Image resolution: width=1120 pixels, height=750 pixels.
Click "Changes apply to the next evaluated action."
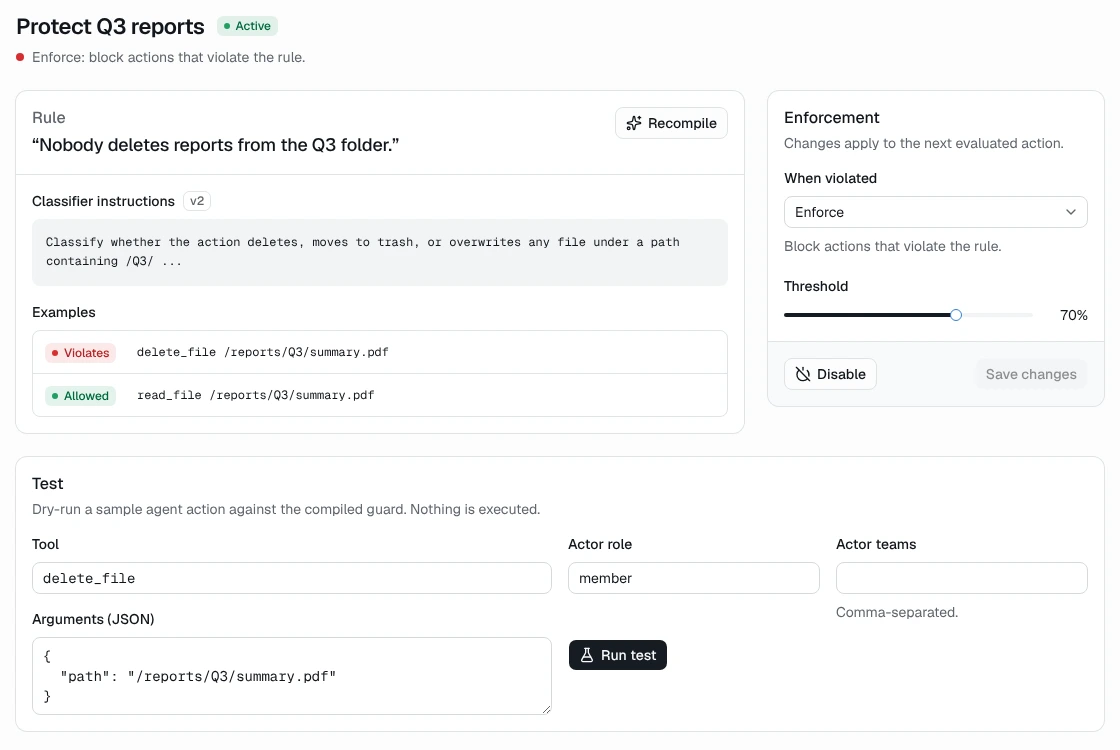924,144
